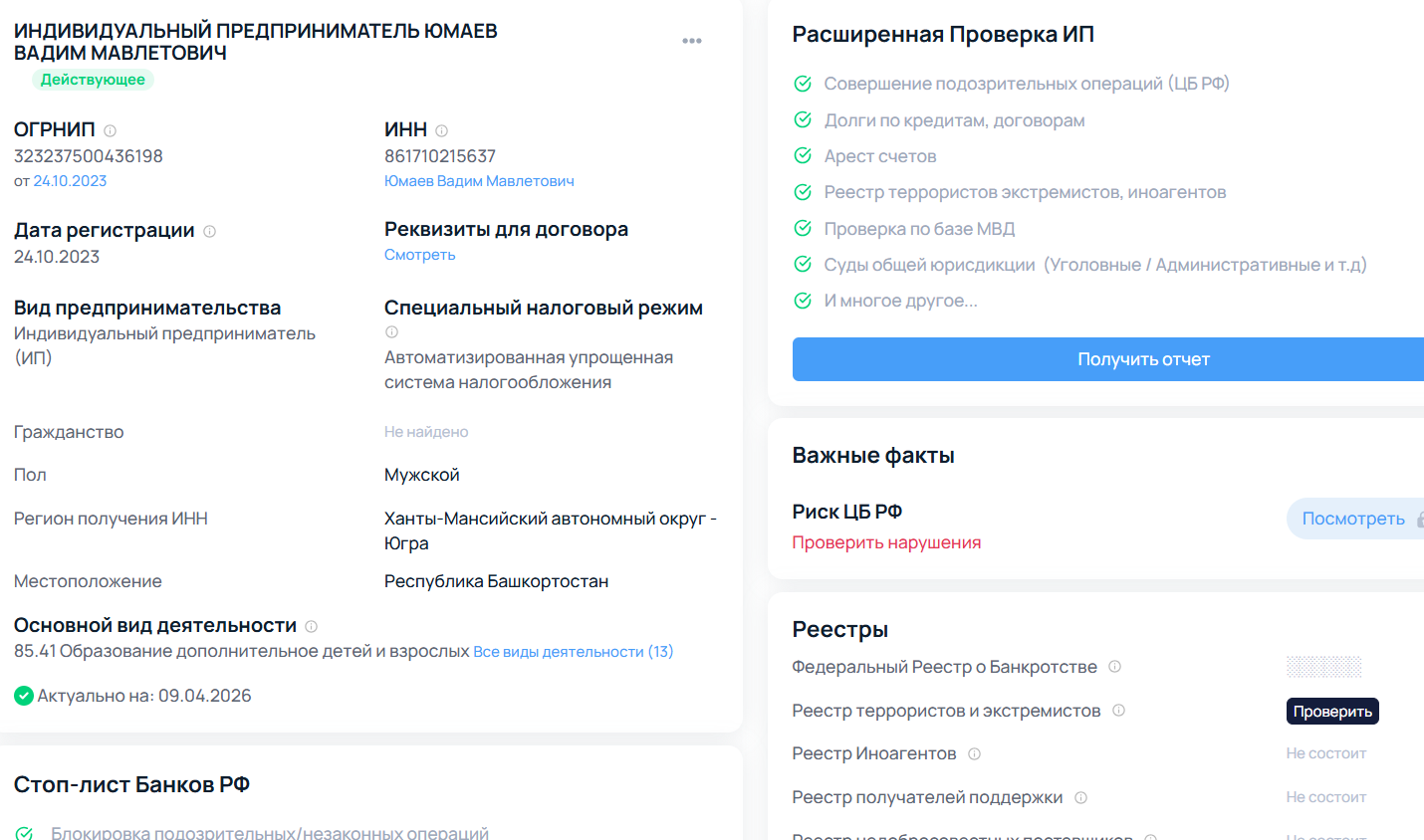This screenshot has height=840, width=1424.
Task: Click info icon next to Реестр террористов и экстремистов
Action: (1119, 711)
